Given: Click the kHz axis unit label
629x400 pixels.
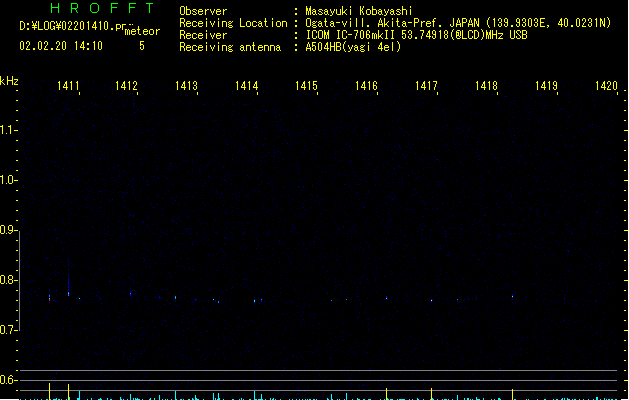Looking at the screenshot, I should point(9,81).
